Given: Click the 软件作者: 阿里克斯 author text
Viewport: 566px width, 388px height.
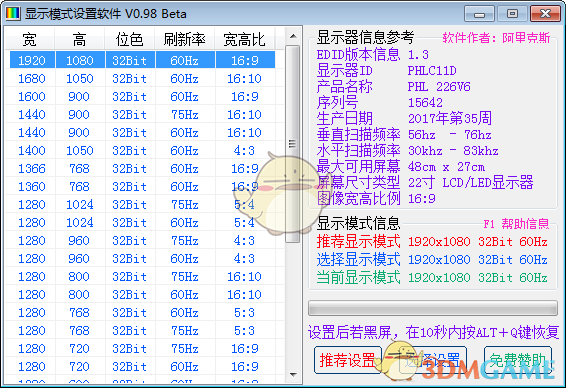Looking at the screenshot, I should coord(496,38).
